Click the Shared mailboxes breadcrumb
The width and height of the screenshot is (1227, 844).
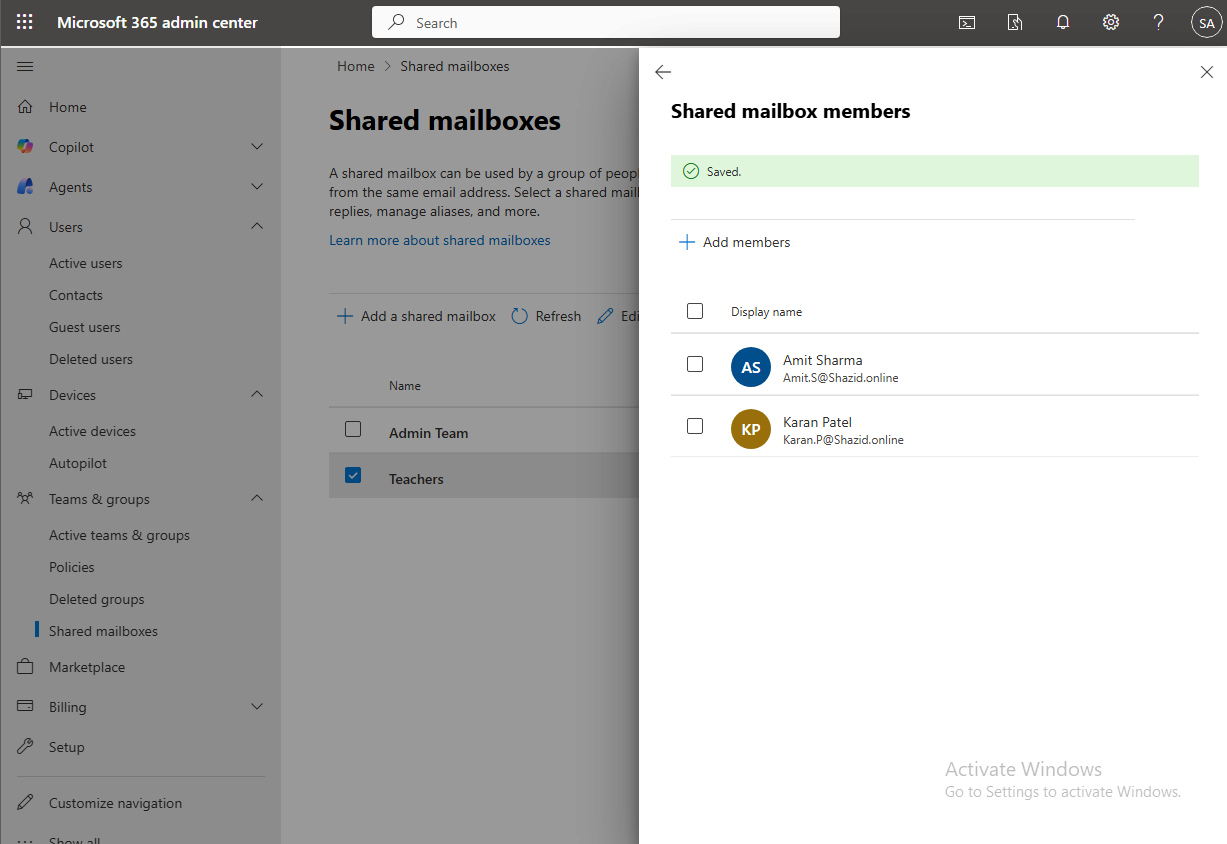(455, 66)
